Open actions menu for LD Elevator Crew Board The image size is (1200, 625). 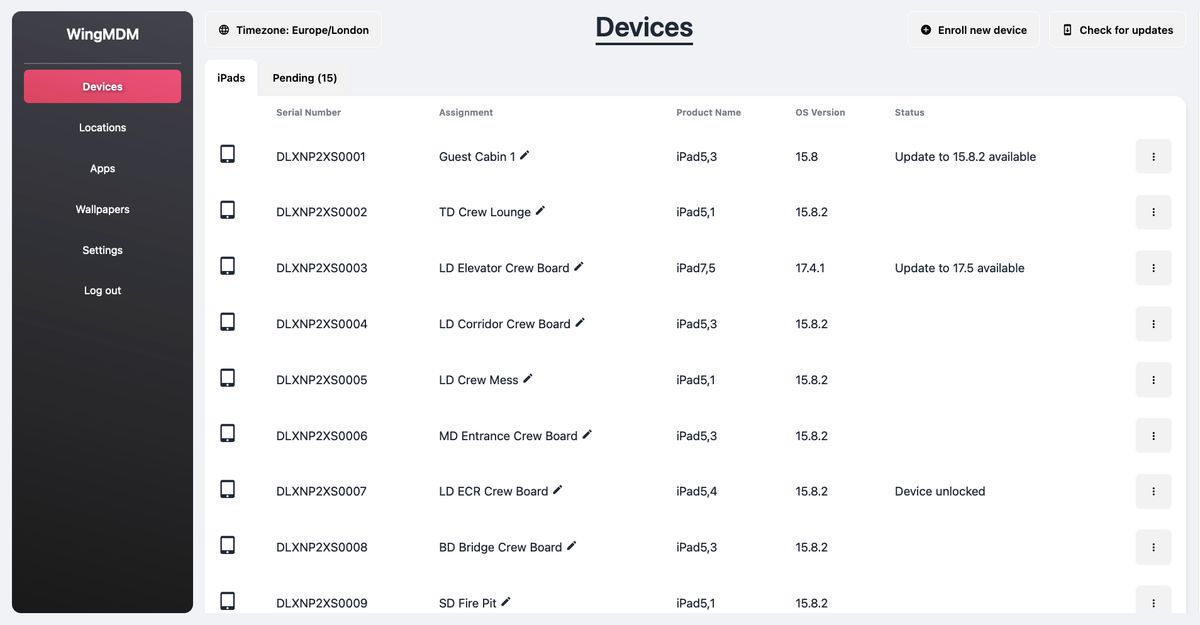1153,268
